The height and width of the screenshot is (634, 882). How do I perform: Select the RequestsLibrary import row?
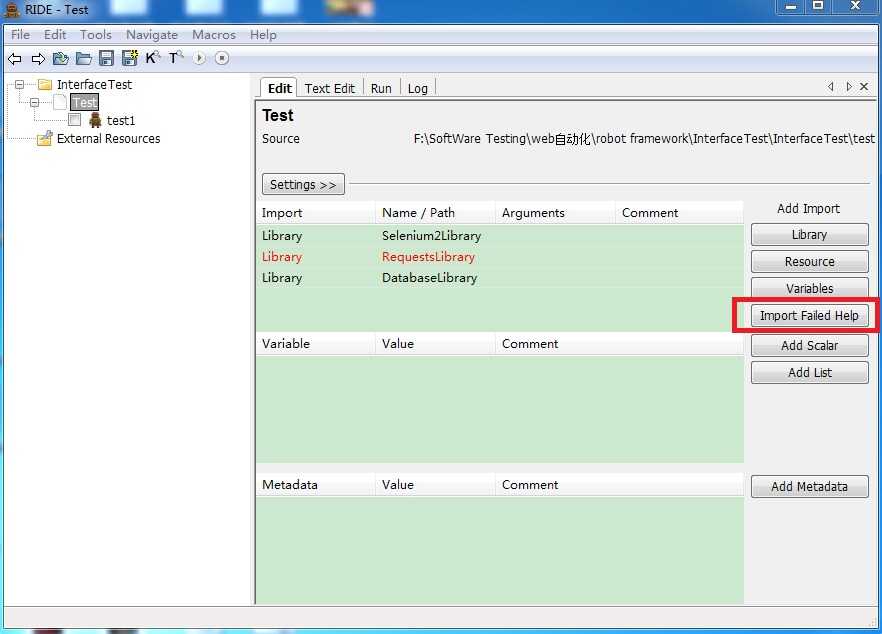[x=500, y=257]
